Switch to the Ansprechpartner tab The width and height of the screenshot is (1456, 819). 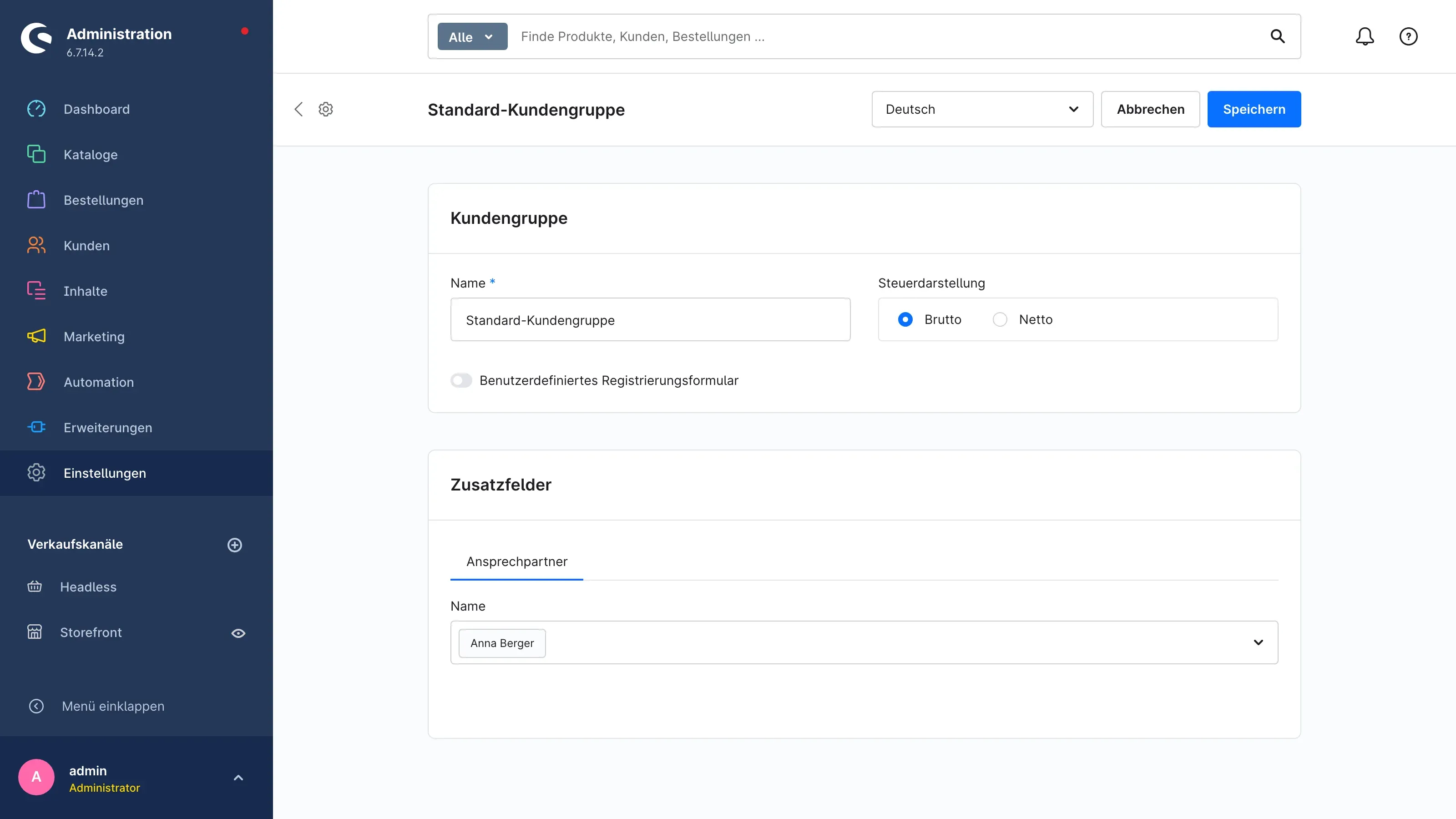516,562
